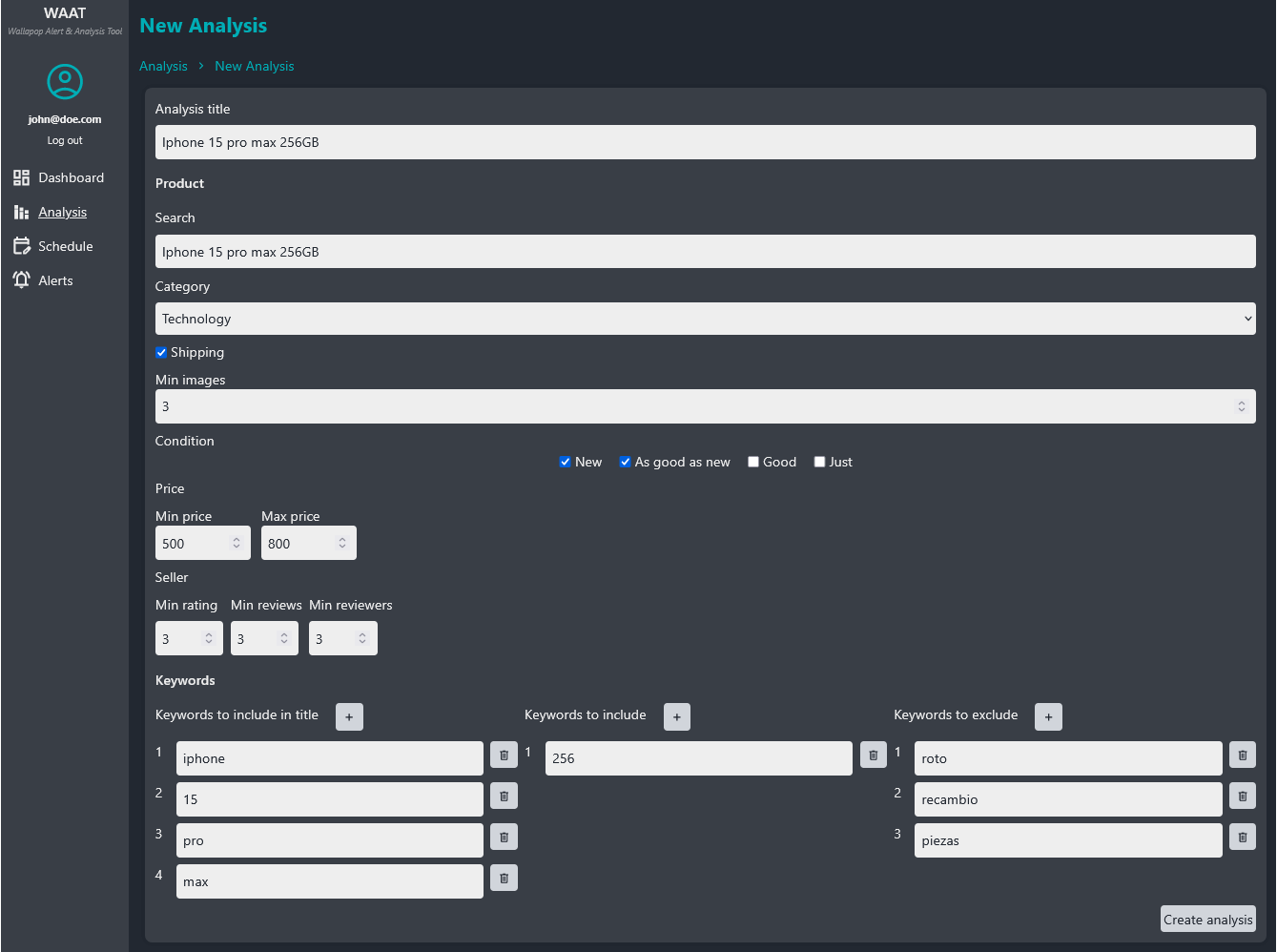The image size is (1277, 952).
Task: Click the '15' keyword input
Action: coord(330,799)
